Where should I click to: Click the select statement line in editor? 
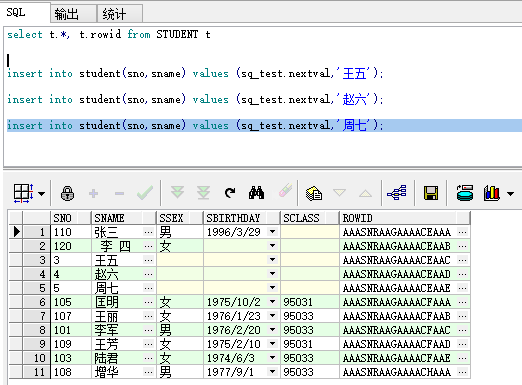click(x=109, y=34)
